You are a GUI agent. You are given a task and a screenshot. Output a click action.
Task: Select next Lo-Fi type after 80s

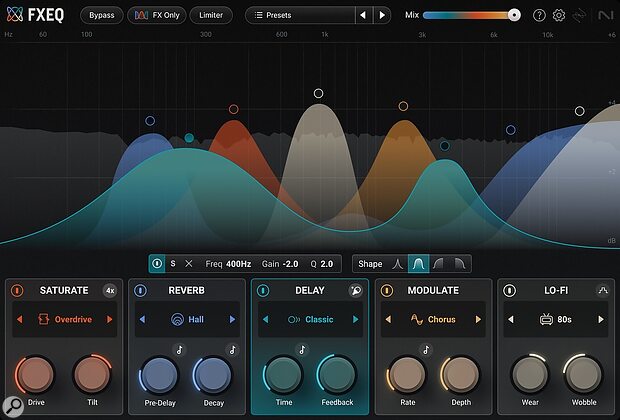coord(601,319)
